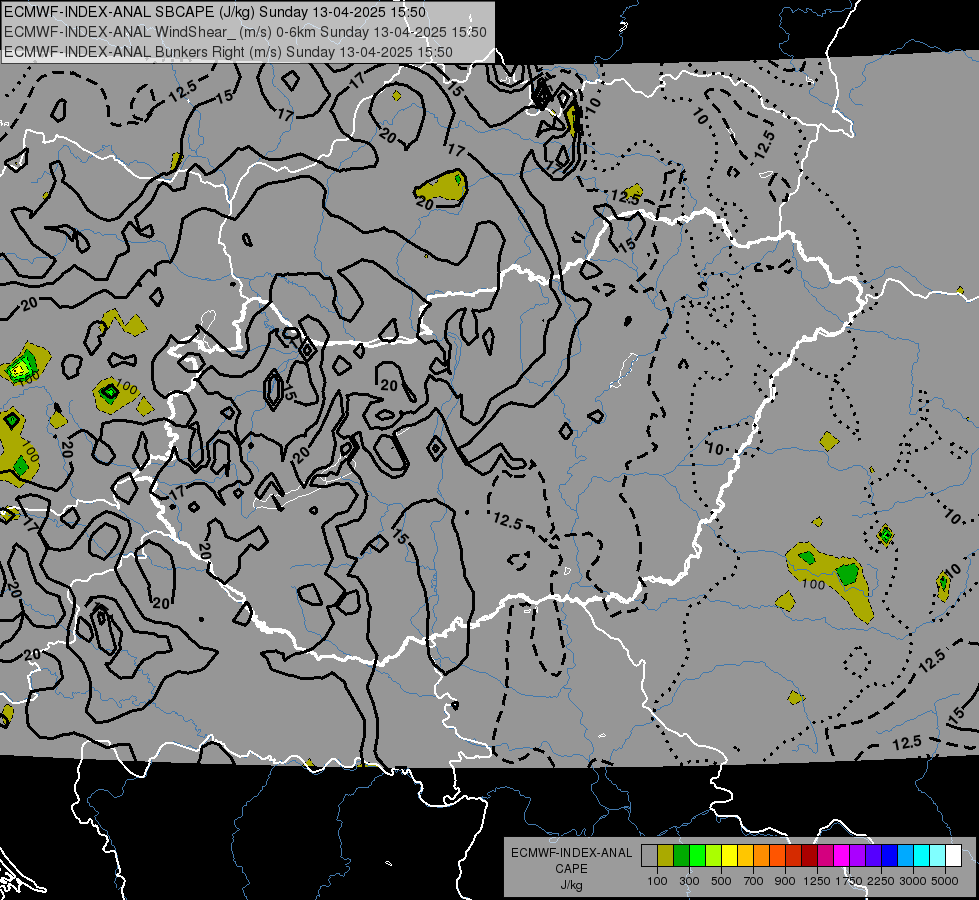Screen dimensions: 979x900
Task: Pick the magenta legend swatch
Action: (x=842, y=856)
